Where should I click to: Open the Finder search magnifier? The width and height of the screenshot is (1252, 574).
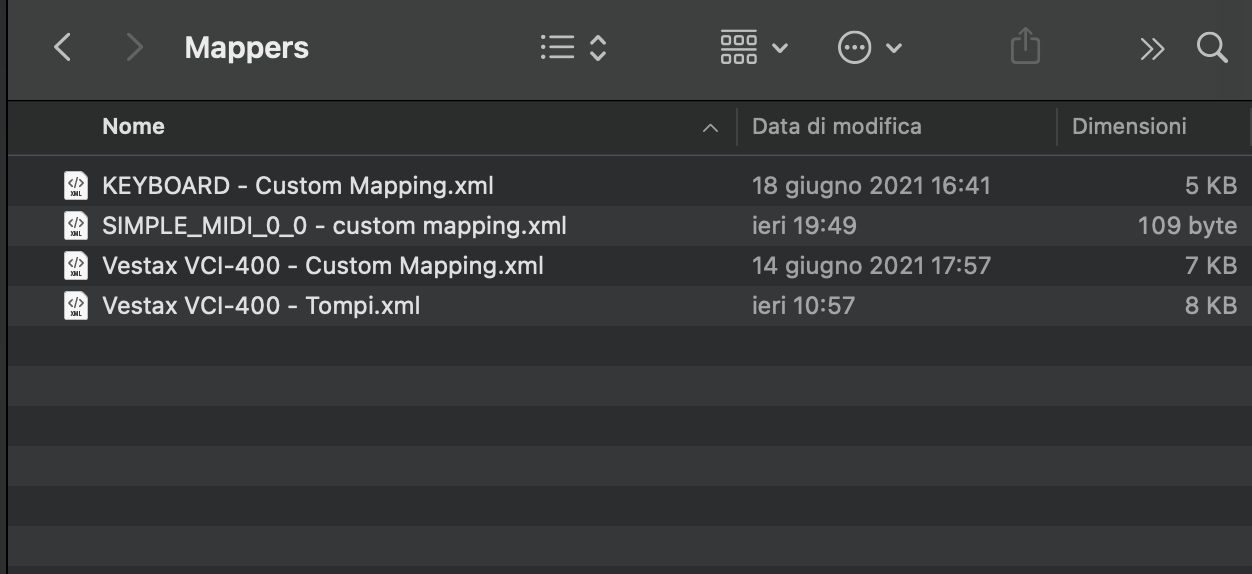[x=1212, y=47]
